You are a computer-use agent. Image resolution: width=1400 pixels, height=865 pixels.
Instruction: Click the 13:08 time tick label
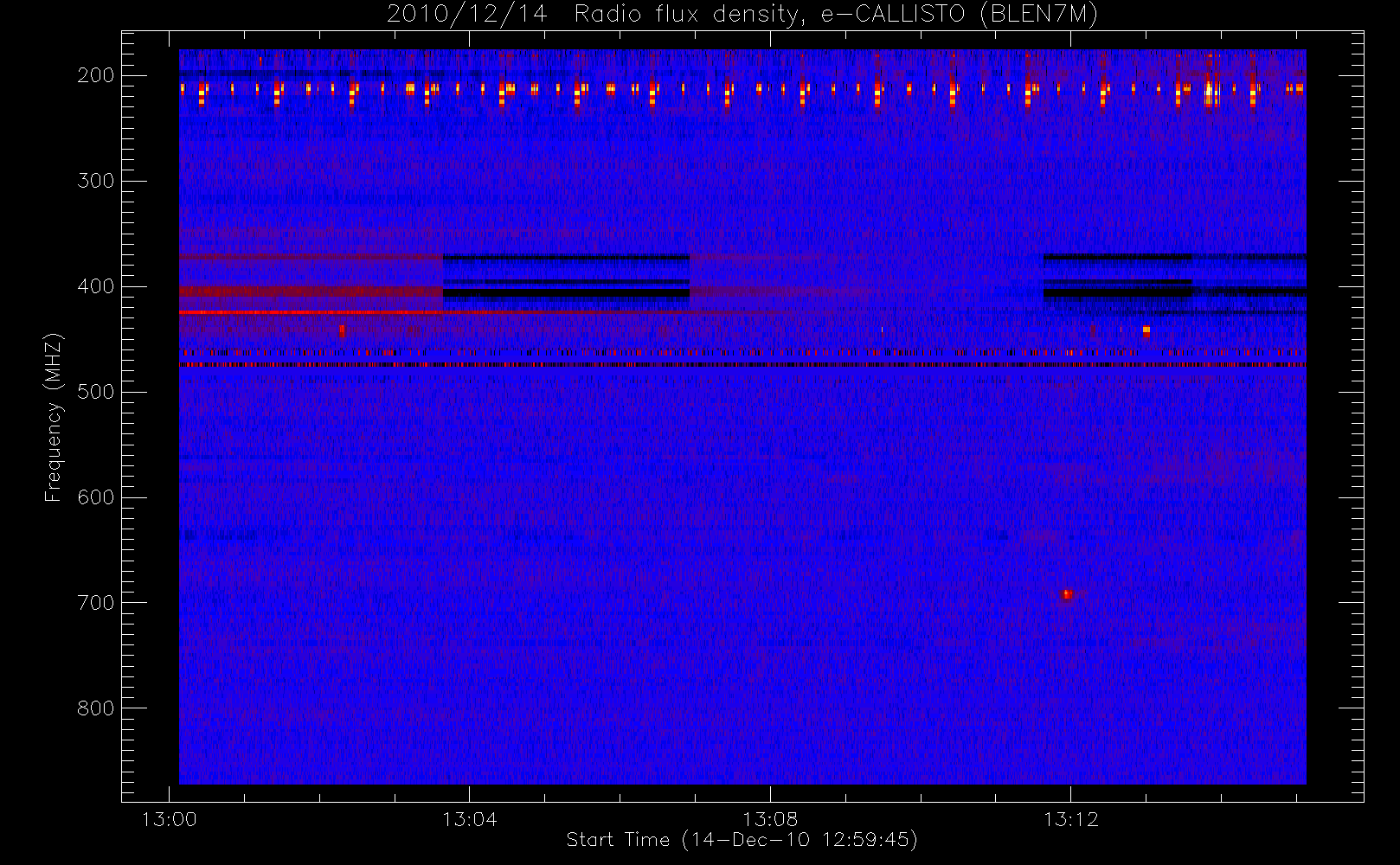(x=770, y=819)
